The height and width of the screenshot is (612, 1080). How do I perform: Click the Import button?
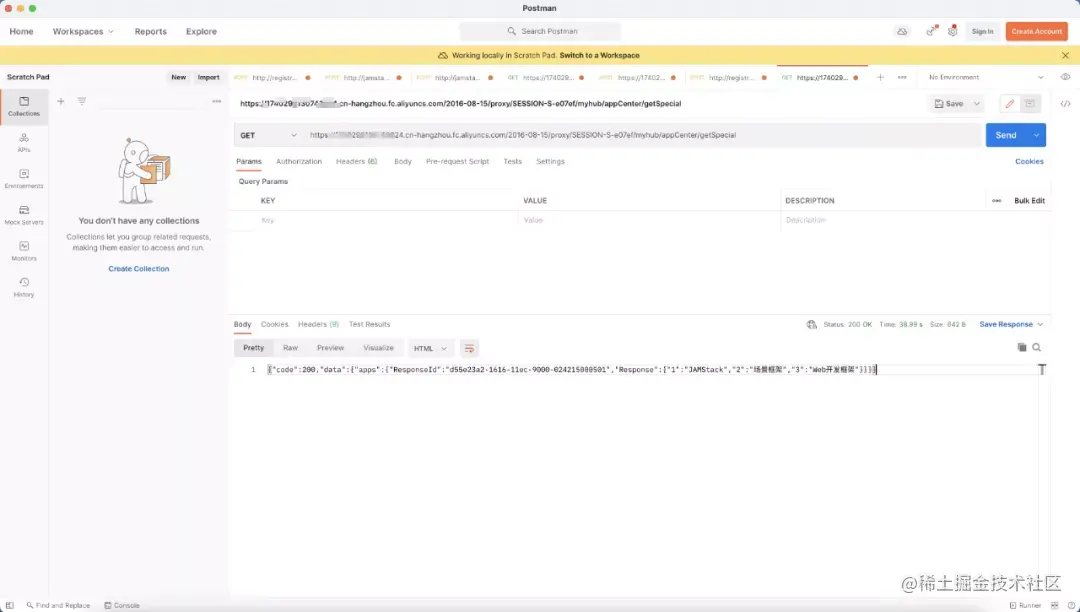coord(209,77)
